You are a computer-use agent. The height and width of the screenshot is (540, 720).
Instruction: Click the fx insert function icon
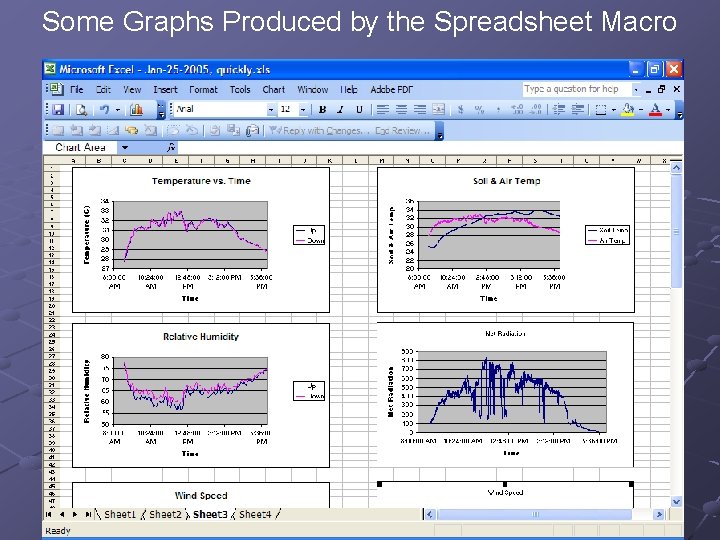pos(171,147)
